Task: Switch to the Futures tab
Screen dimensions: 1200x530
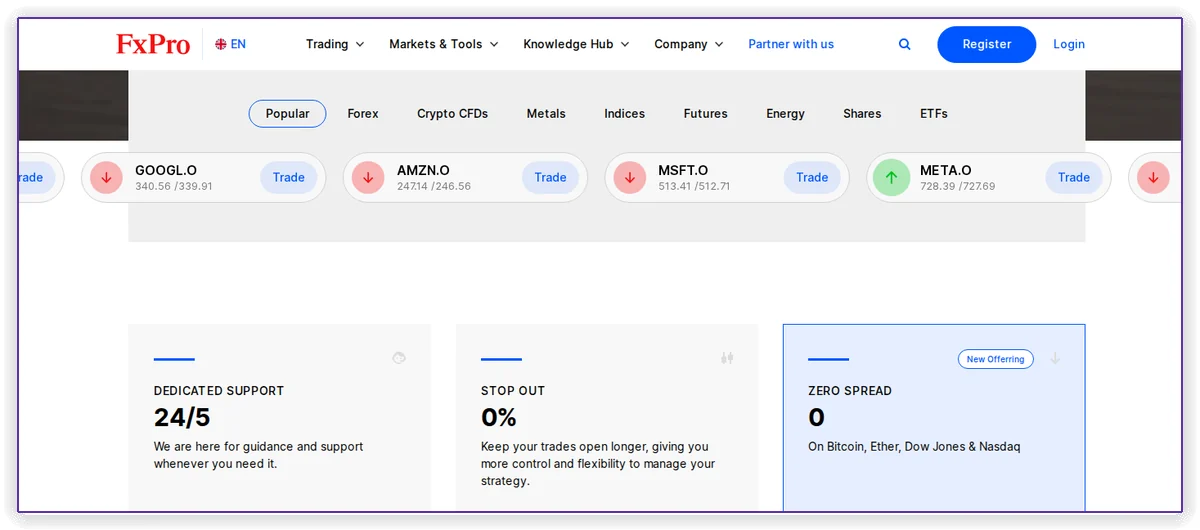Action: click(x=705, y=114)
